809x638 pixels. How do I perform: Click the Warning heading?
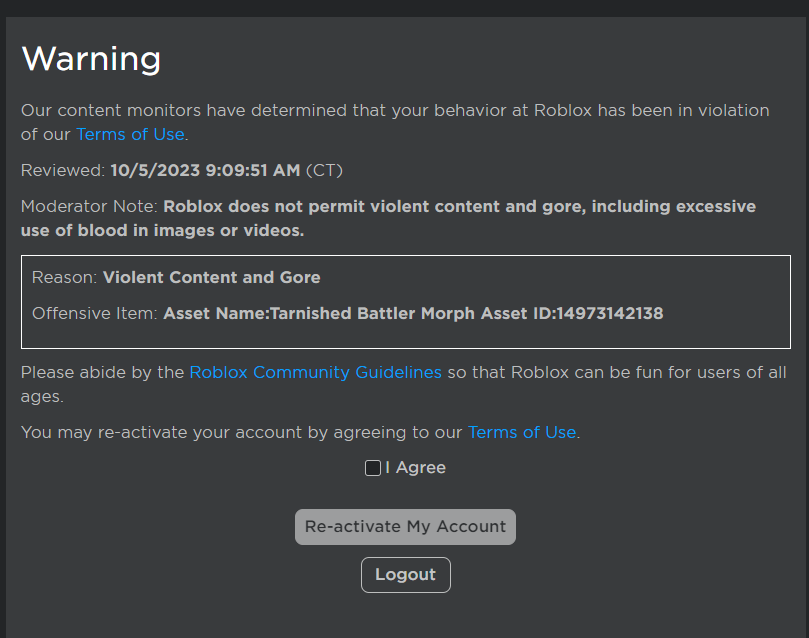(x=91, y=58)
